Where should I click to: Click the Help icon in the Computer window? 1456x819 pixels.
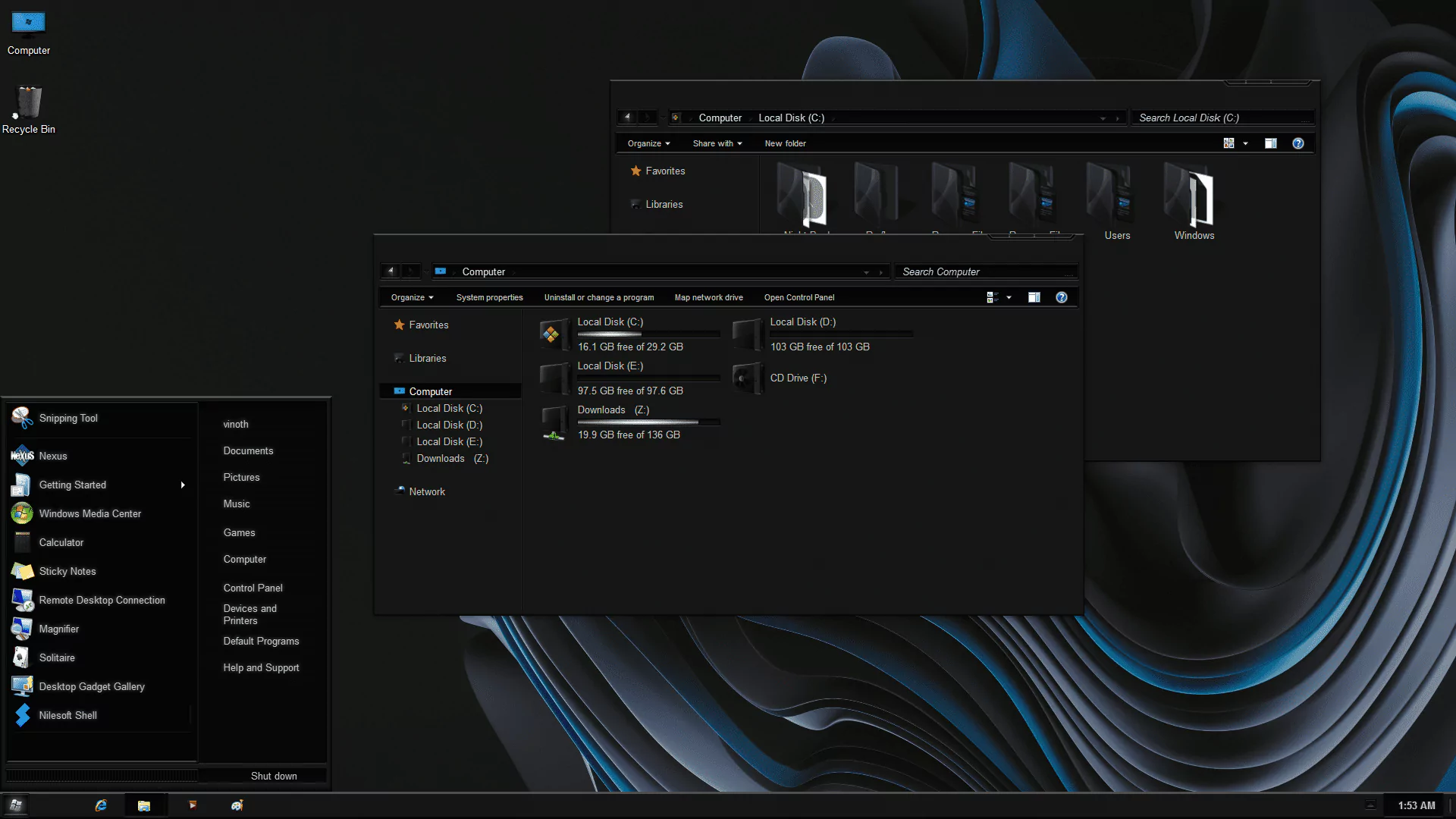pos(1061,297)
